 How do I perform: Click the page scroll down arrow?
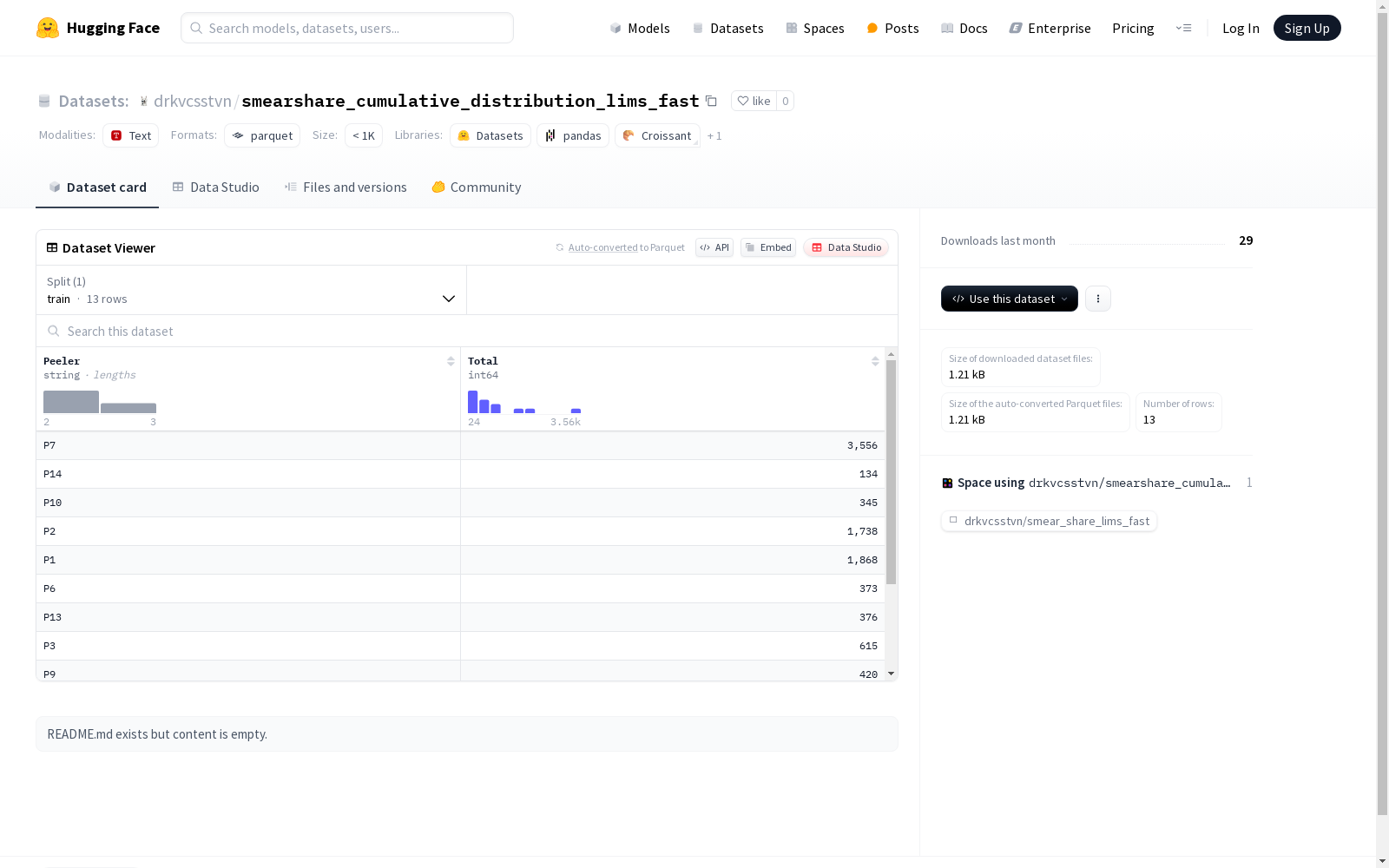click(1382, 861)
